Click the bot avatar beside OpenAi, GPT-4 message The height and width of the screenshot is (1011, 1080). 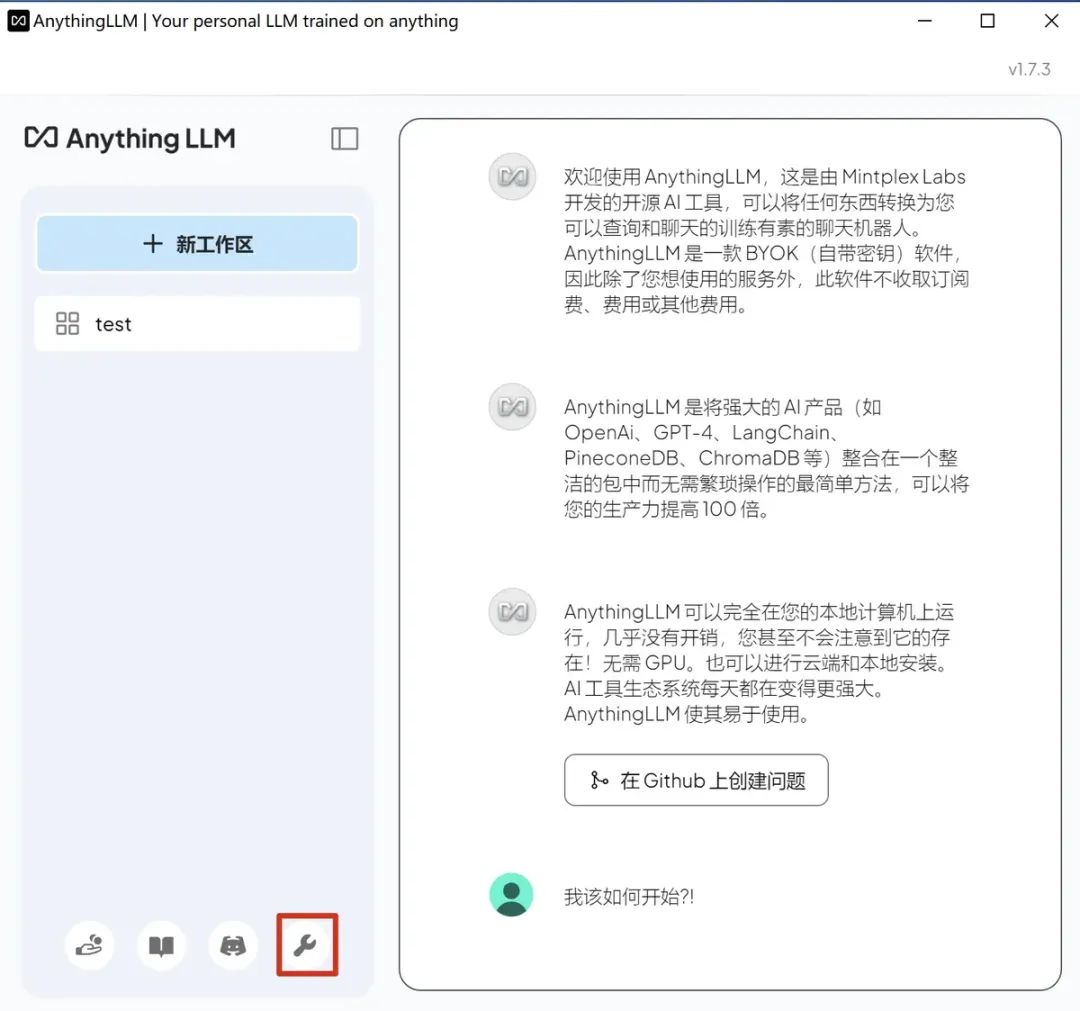(x=512, y=406)
